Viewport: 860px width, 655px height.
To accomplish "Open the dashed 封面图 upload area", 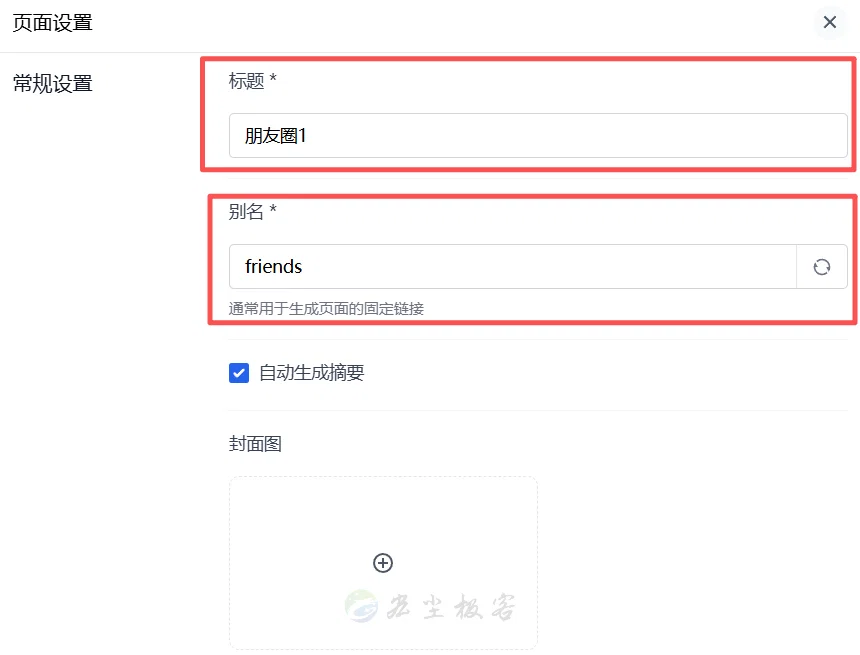I will (x=383, y=563).
